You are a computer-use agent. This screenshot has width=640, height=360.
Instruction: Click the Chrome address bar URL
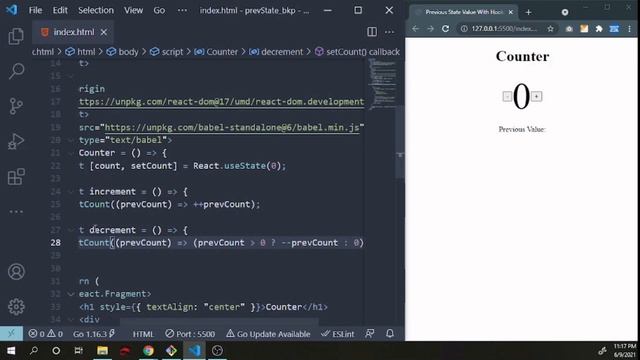coord(504,29)
